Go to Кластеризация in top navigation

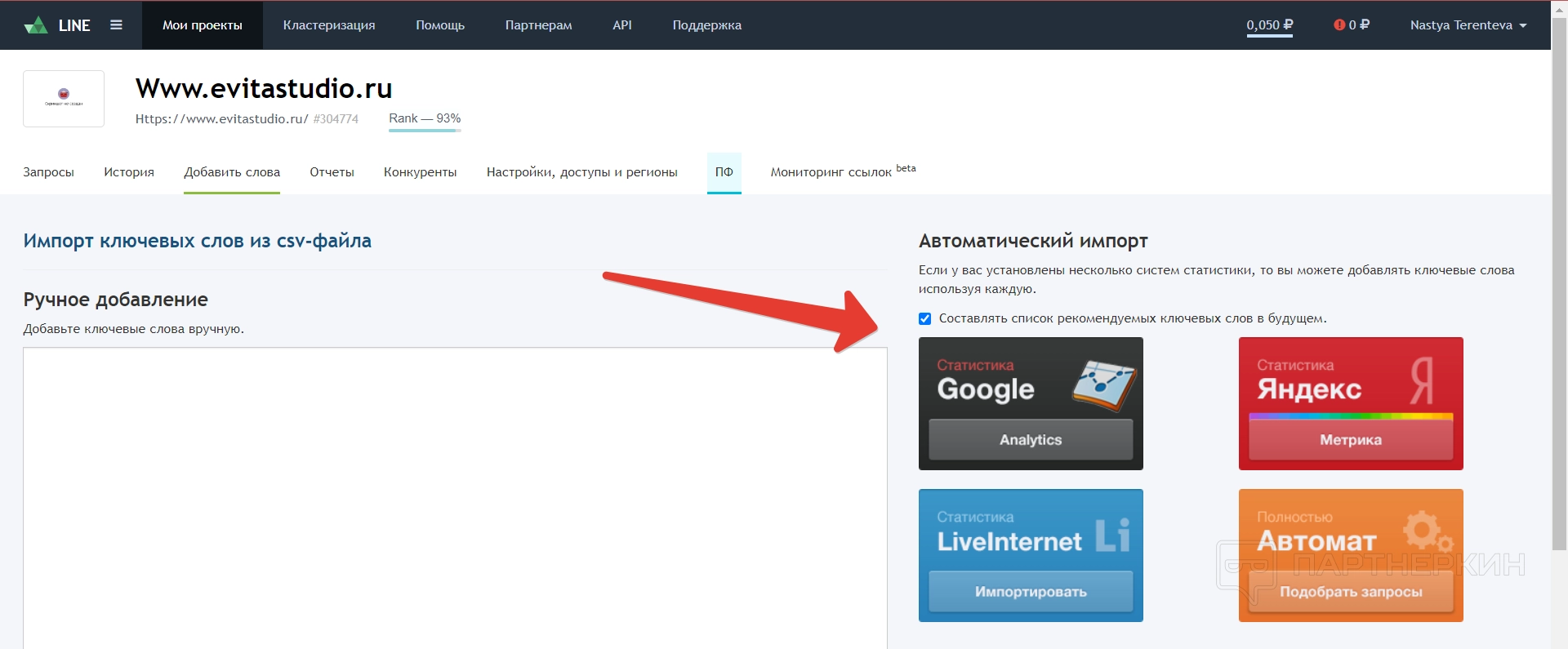click(x=329, y=25)
